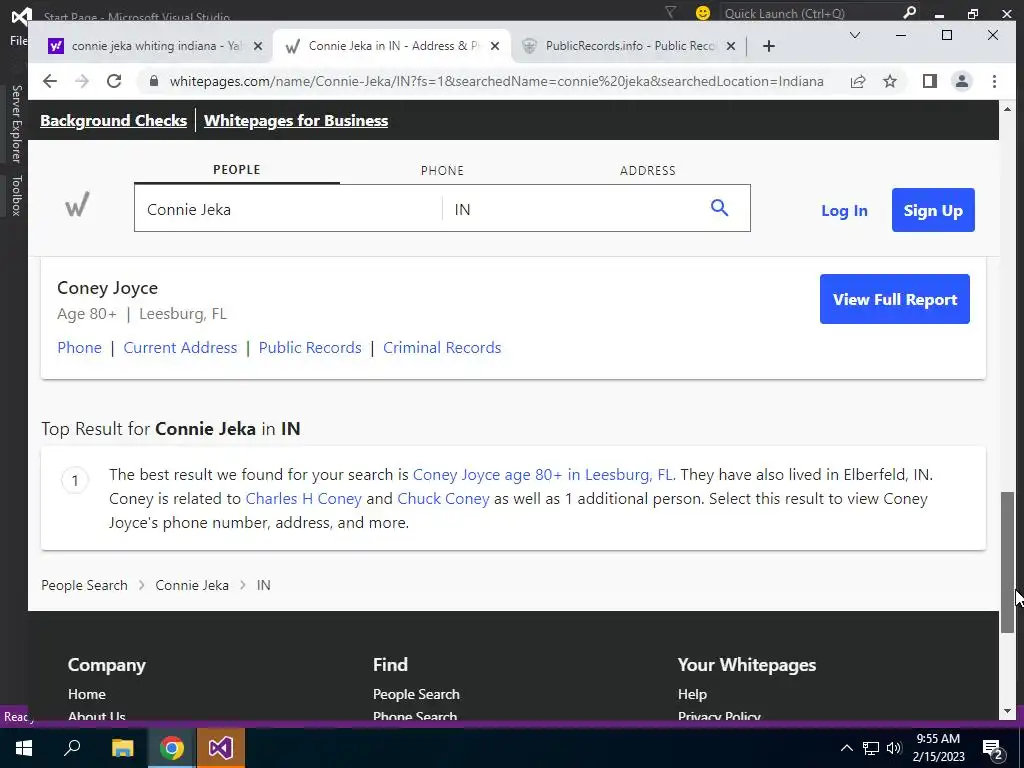Screen dimensions: 1024x768
Task: Open the Windows notification center
Action: tap(993, 749)
